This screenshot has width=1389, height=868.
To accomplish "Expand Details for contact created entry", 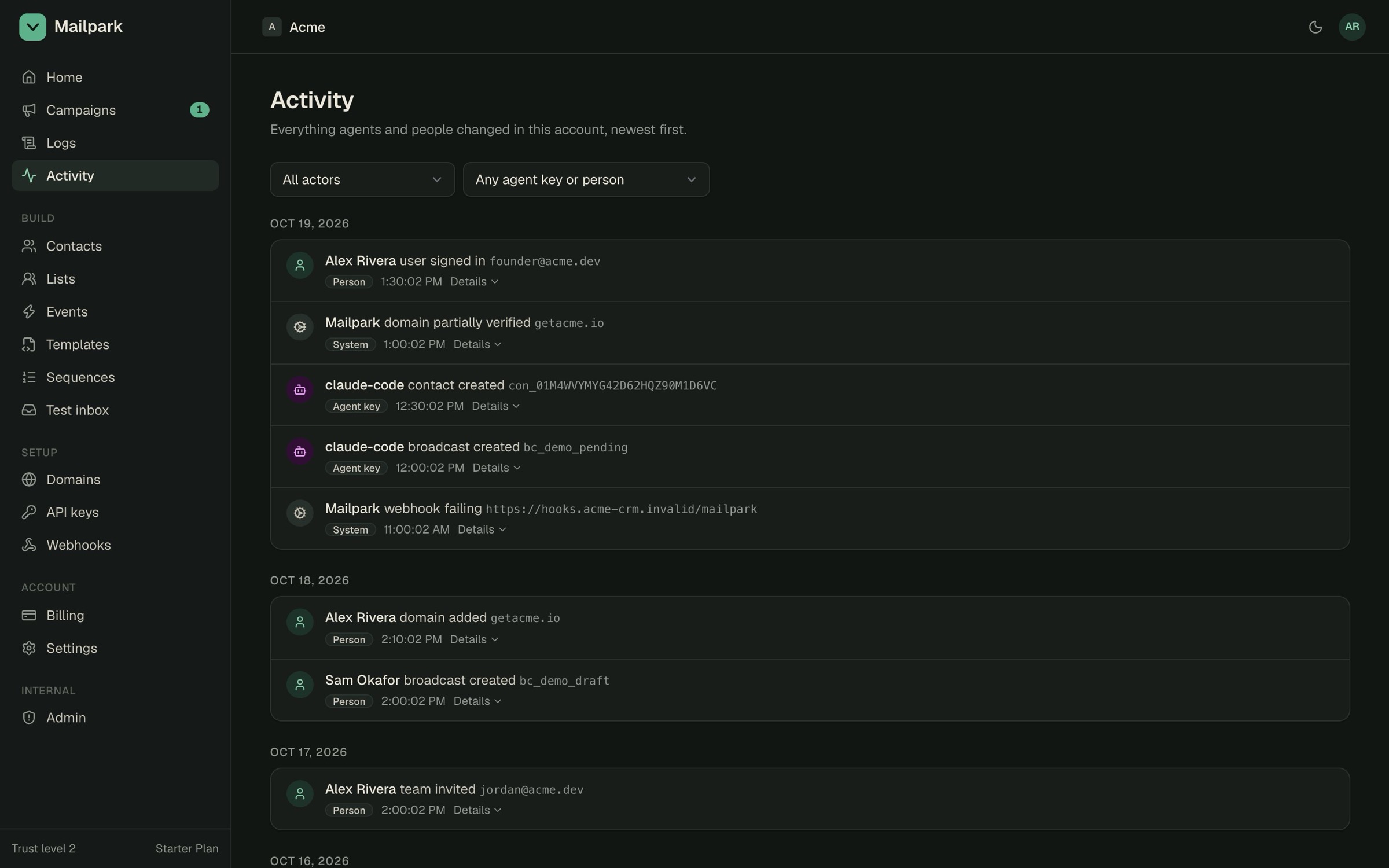I will point(495,406).
